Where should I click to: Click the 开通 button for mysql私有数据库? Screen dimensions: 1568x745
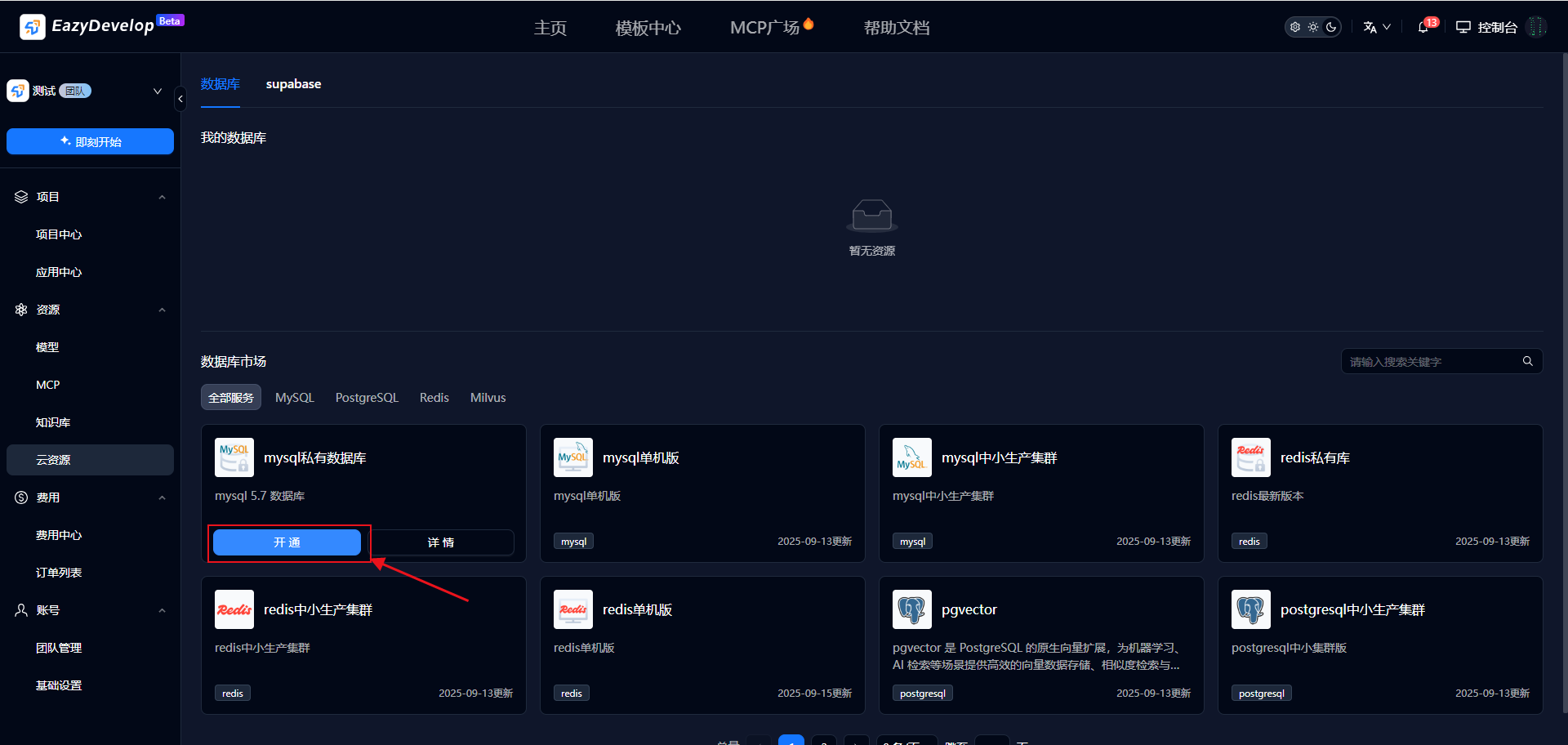coord(287,542)
